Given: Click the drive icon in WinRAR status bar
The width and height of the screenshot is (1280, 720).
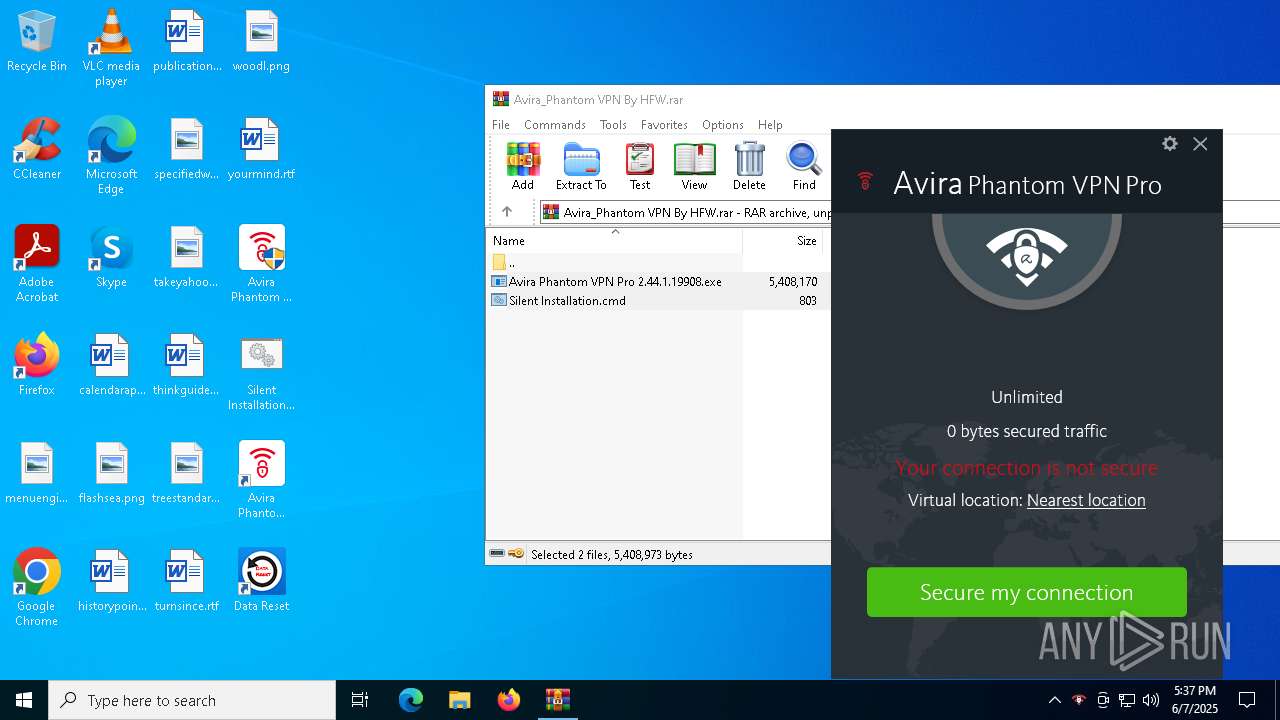Looking at the screenshot, I should coord(497,554).
